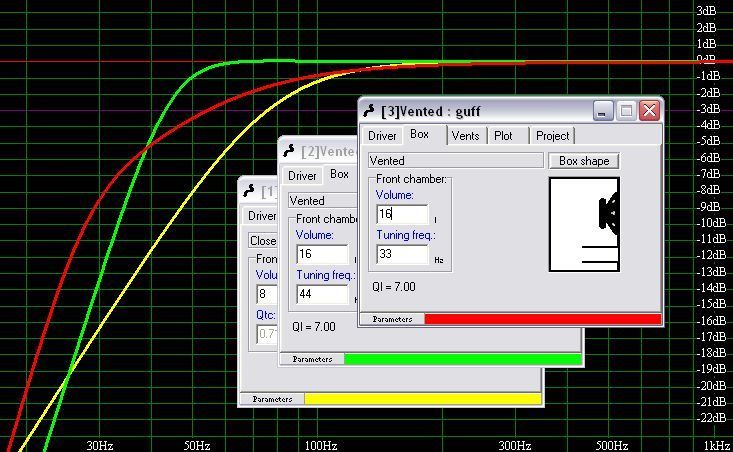Open the Plot tab
This screenshot has height=452, width=733.
(503, 136)
